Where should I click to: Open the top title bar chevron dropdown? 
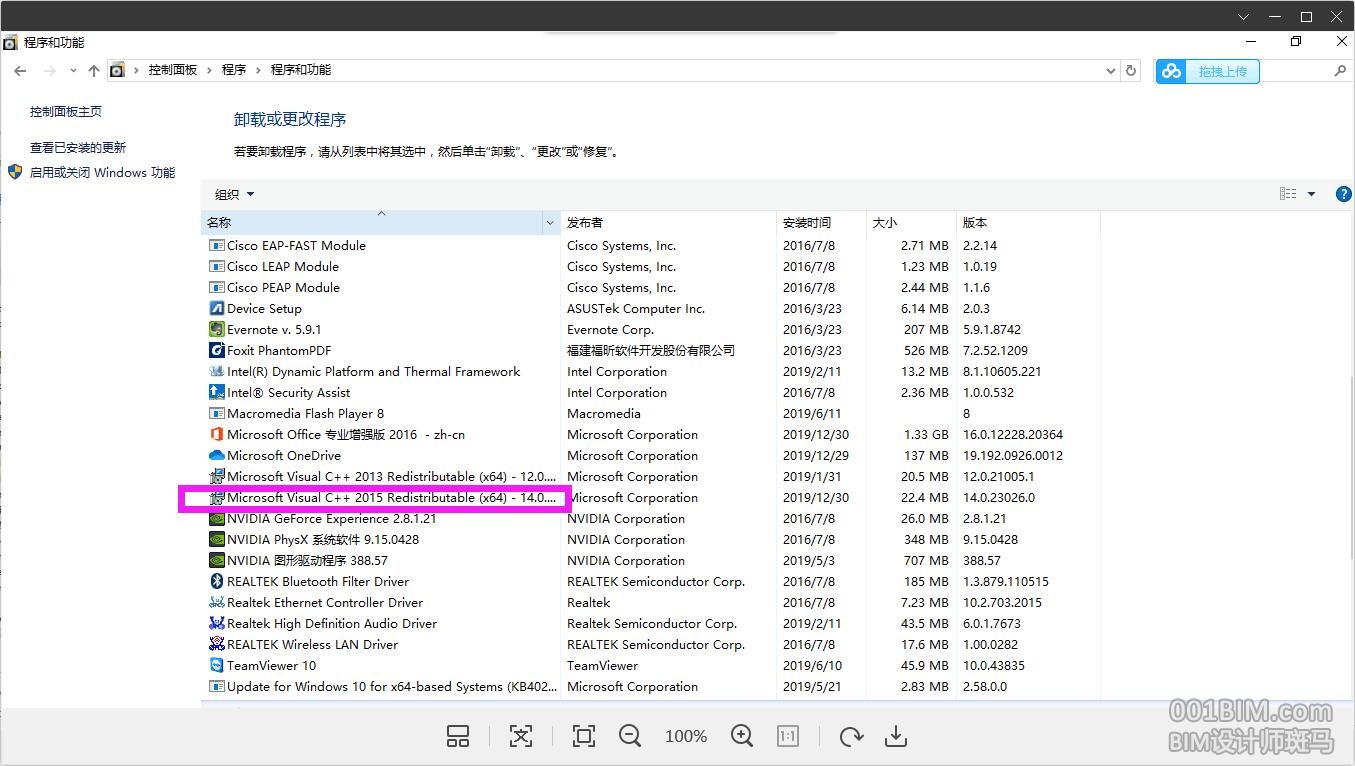pyautogui.click(x=1244, y=17)
